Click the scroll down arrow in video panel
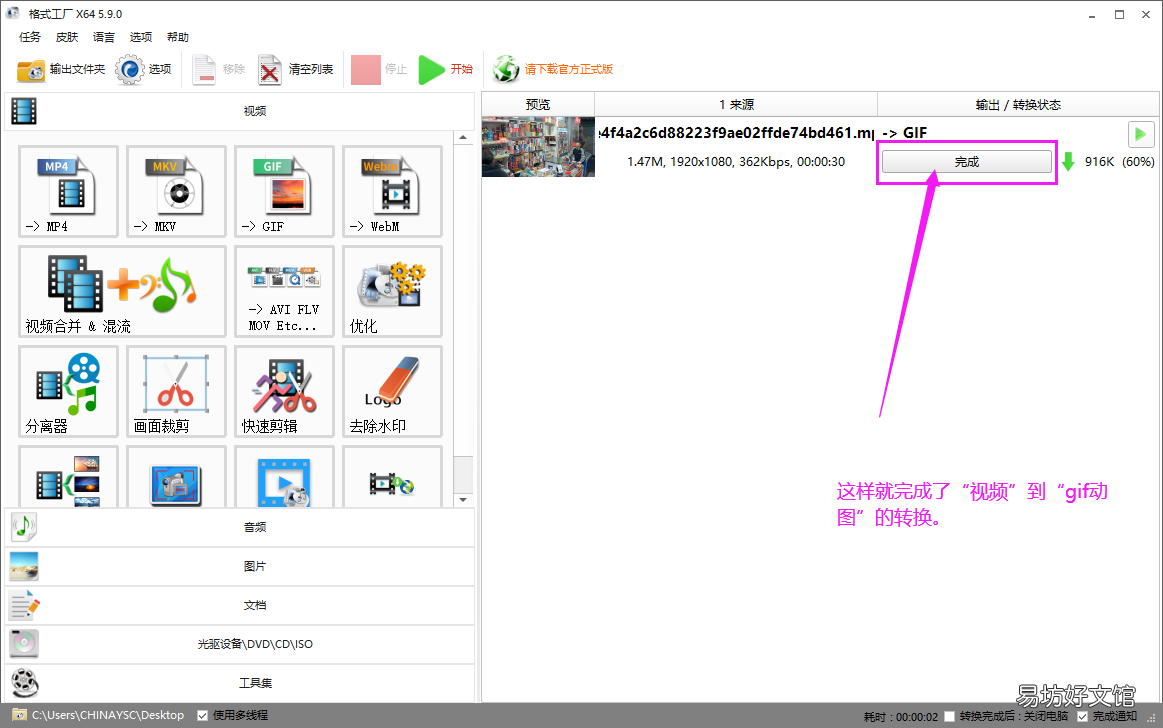 463,500
